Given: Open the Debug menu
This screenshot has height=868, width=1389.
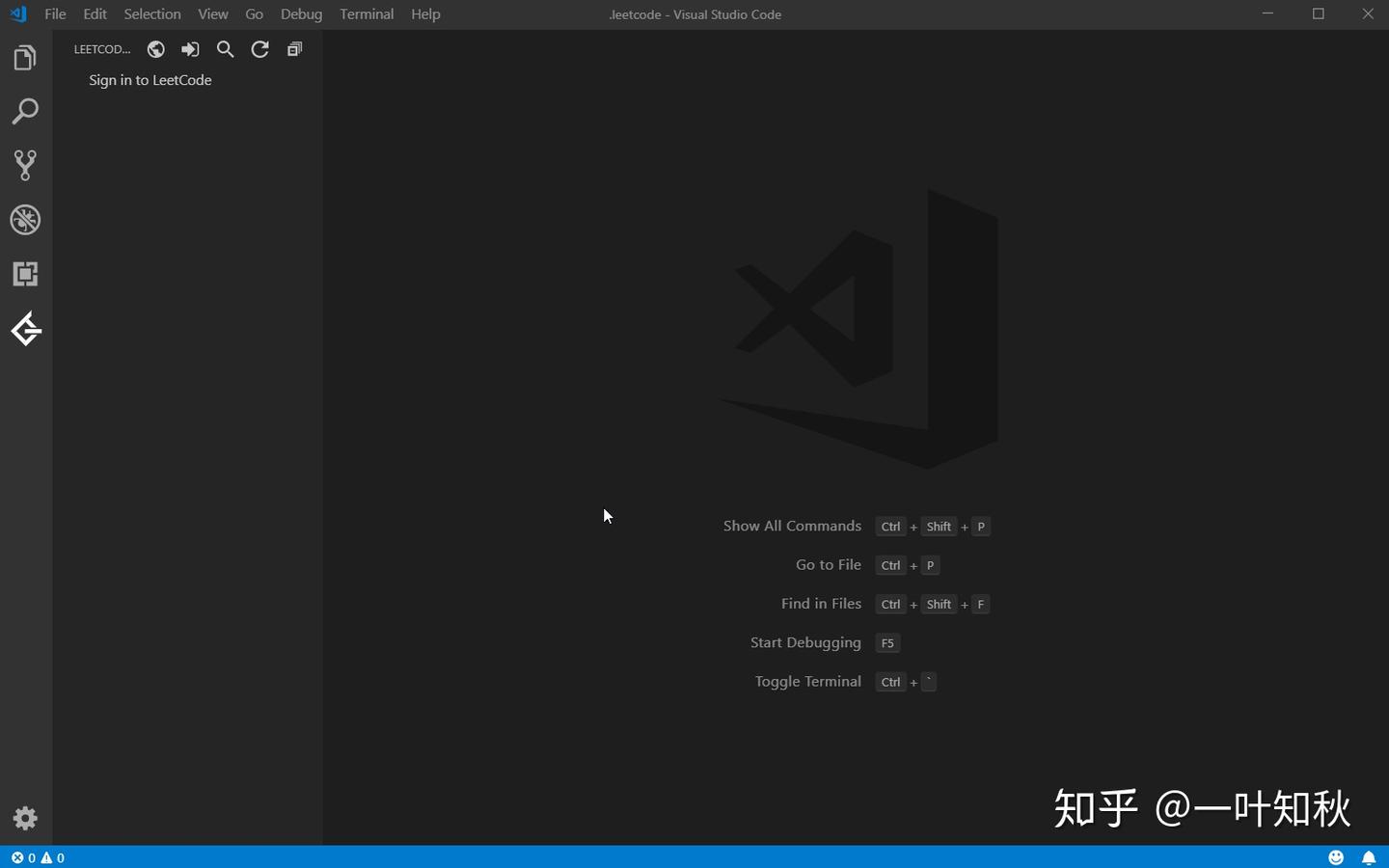Looking at the screenshot, I should (301, 14).
